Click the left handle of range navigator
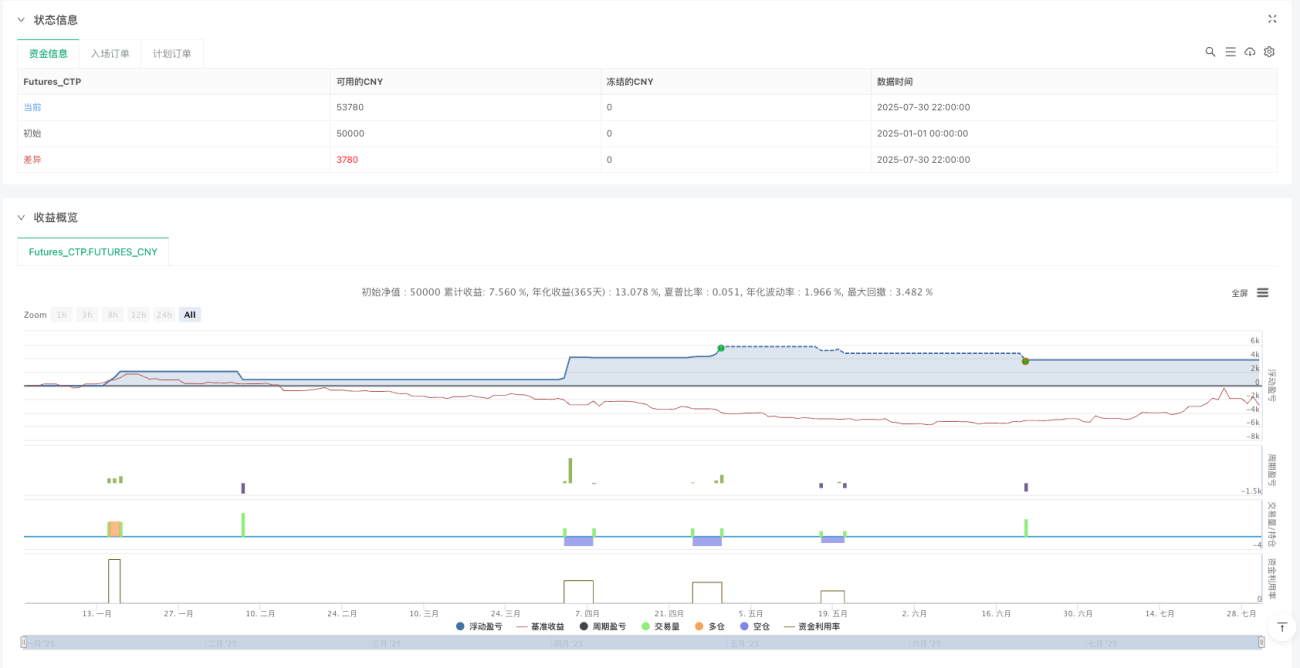Screen dimensions: 1300x668 tap(24, 642)
